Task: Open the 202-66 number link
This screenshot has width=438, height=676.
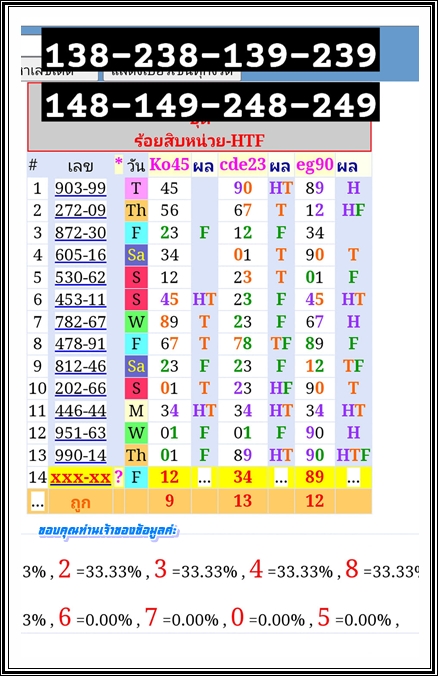Action: tap(80, 388)
